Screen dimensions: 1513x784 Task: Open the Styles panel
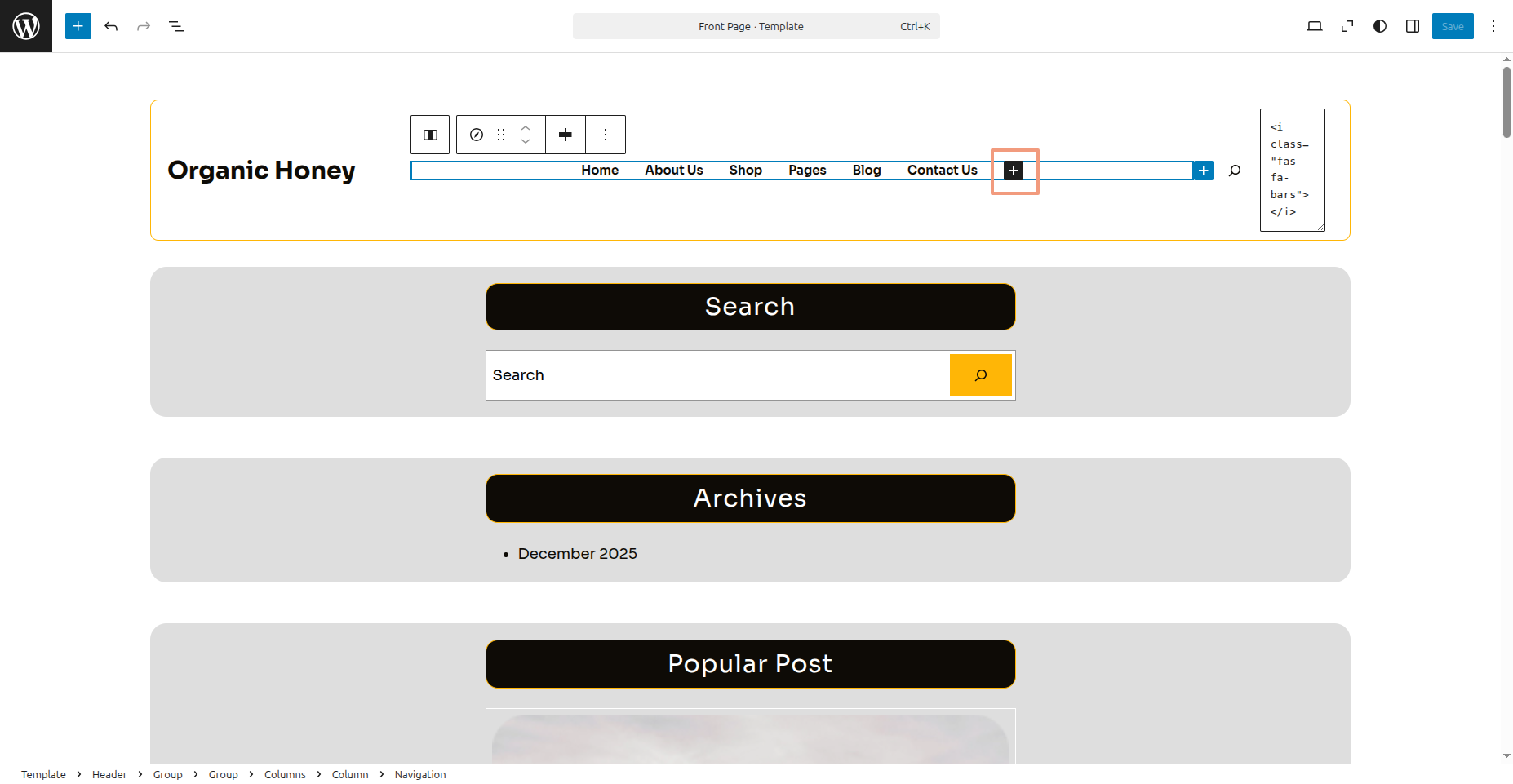coord(1379,26)
